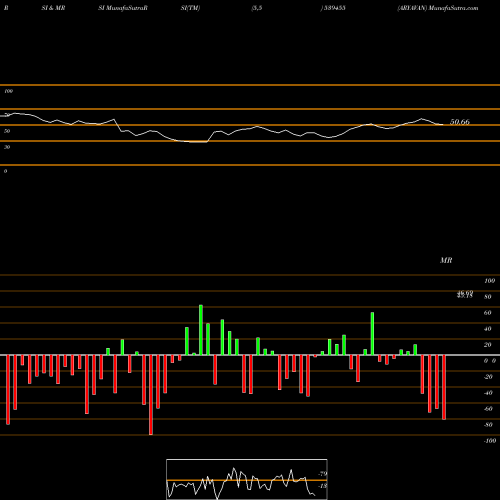Image resolution: width=500 pixels, height=500 pixels.
Task: Click the 'SI MunafaSutraR' header text
Action: coord(123,8)
